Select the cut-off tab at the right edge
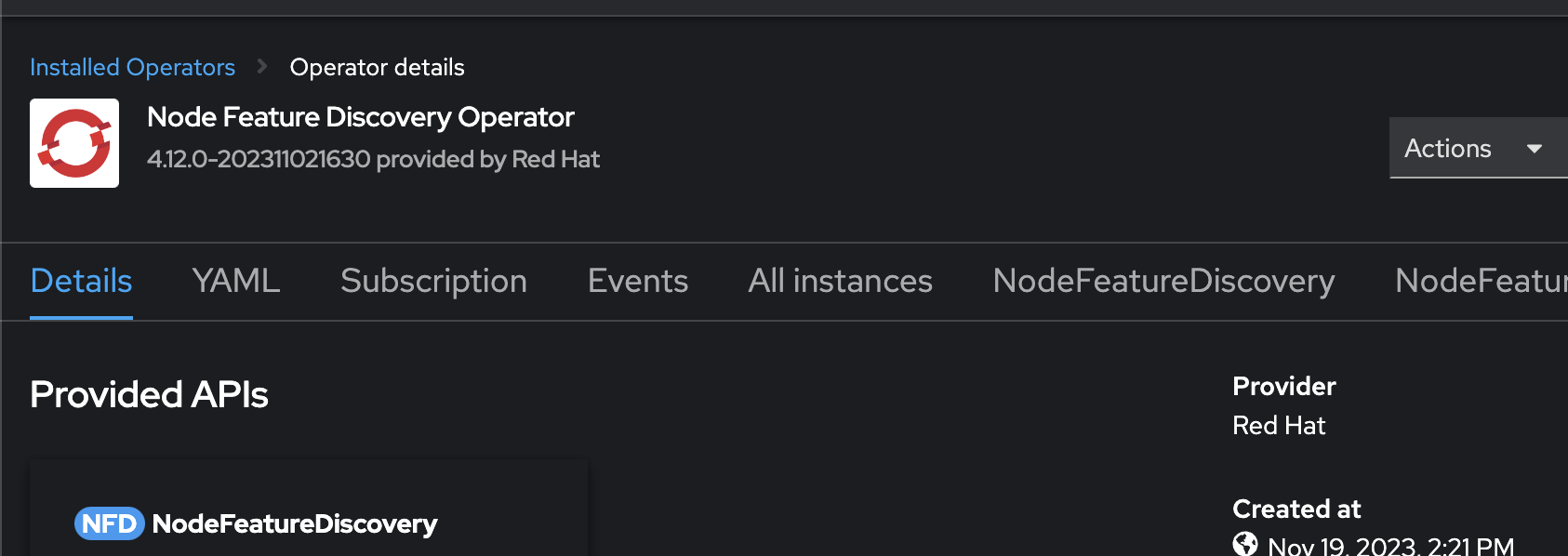Image resolution: width=1568 pixels, height=556 pixels. (1480, 281)
